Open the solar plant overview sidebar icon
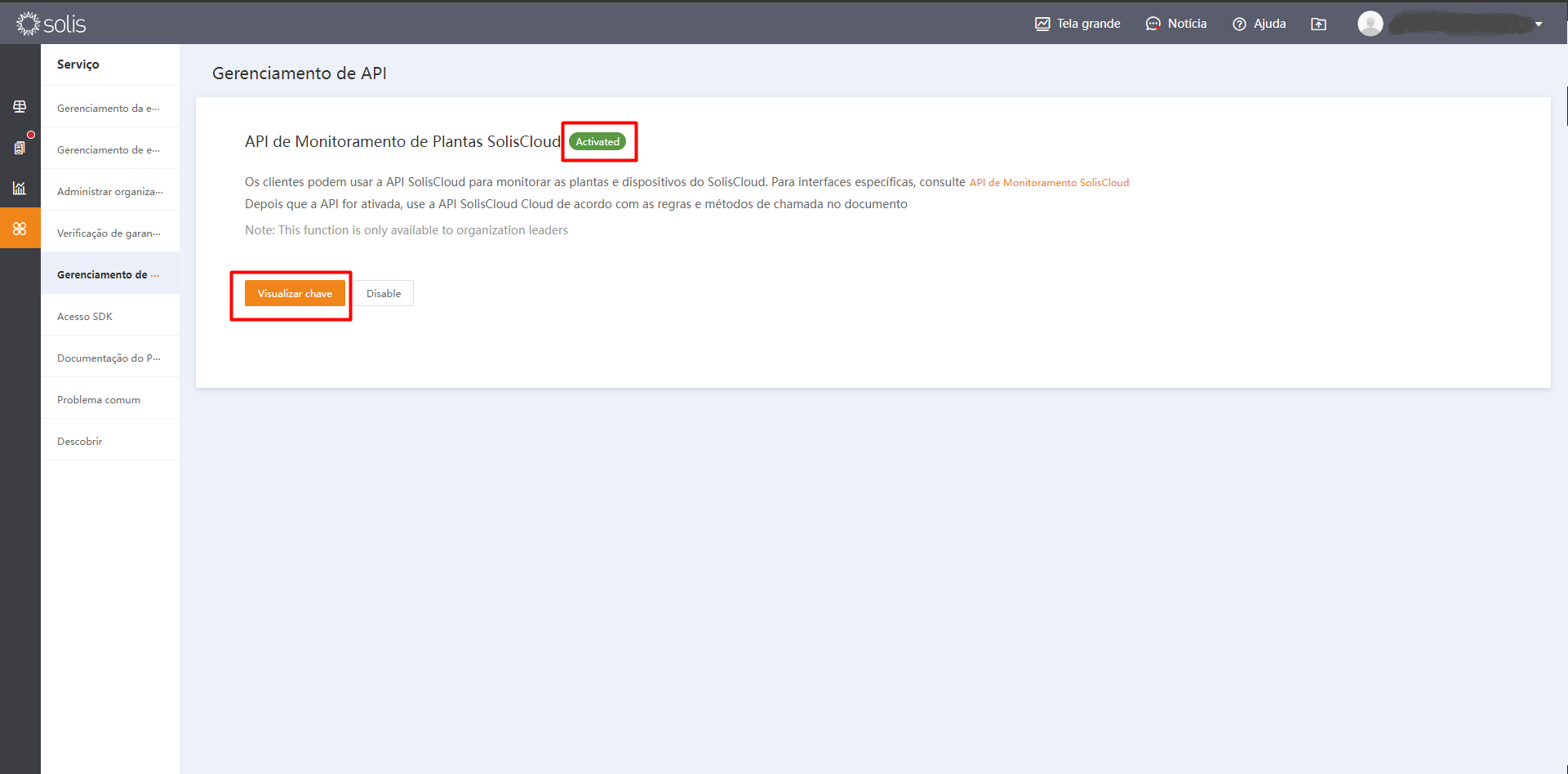Viewport: 1568px width, 774px height. (x=20, y=107)
